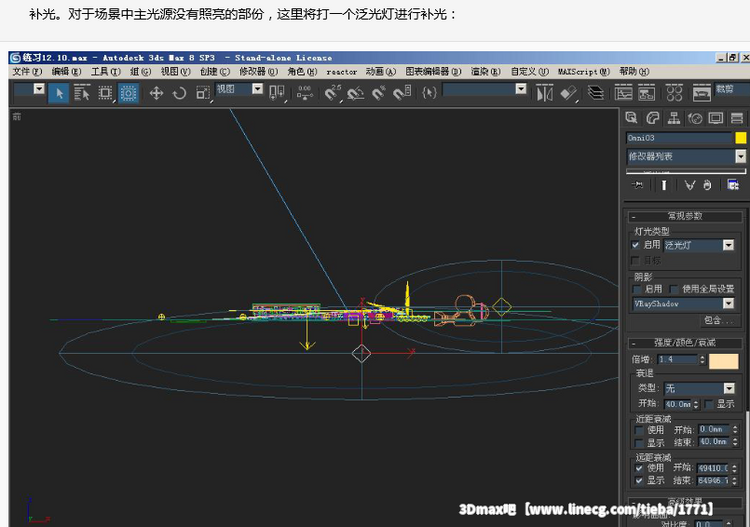This screenshot has width=750, height=527.
Task: Check 使用 in 近距衰减 group
Action: tap(639, 430)
